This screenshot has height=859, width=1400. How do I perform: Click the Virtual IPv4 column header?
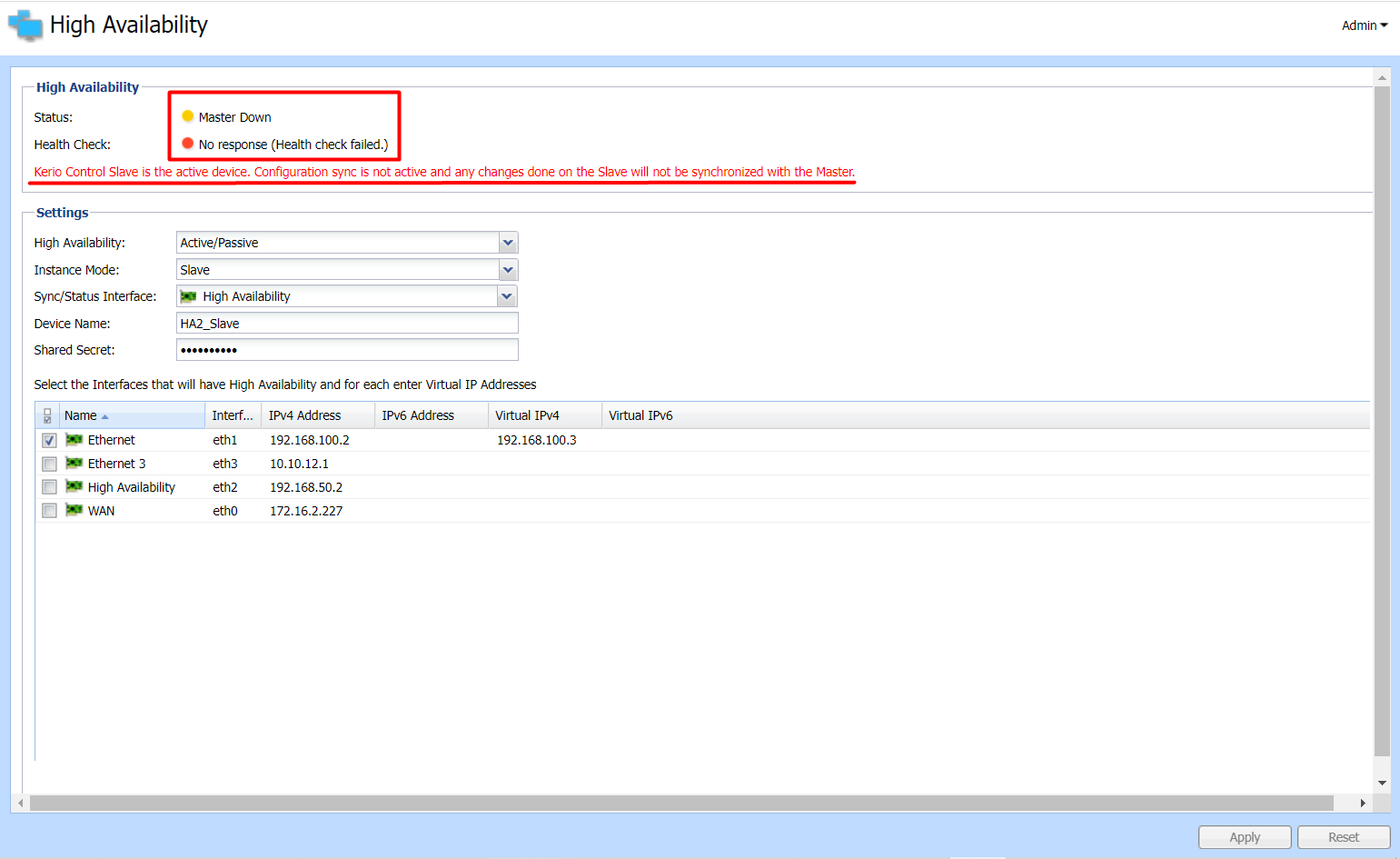(544, 415)
